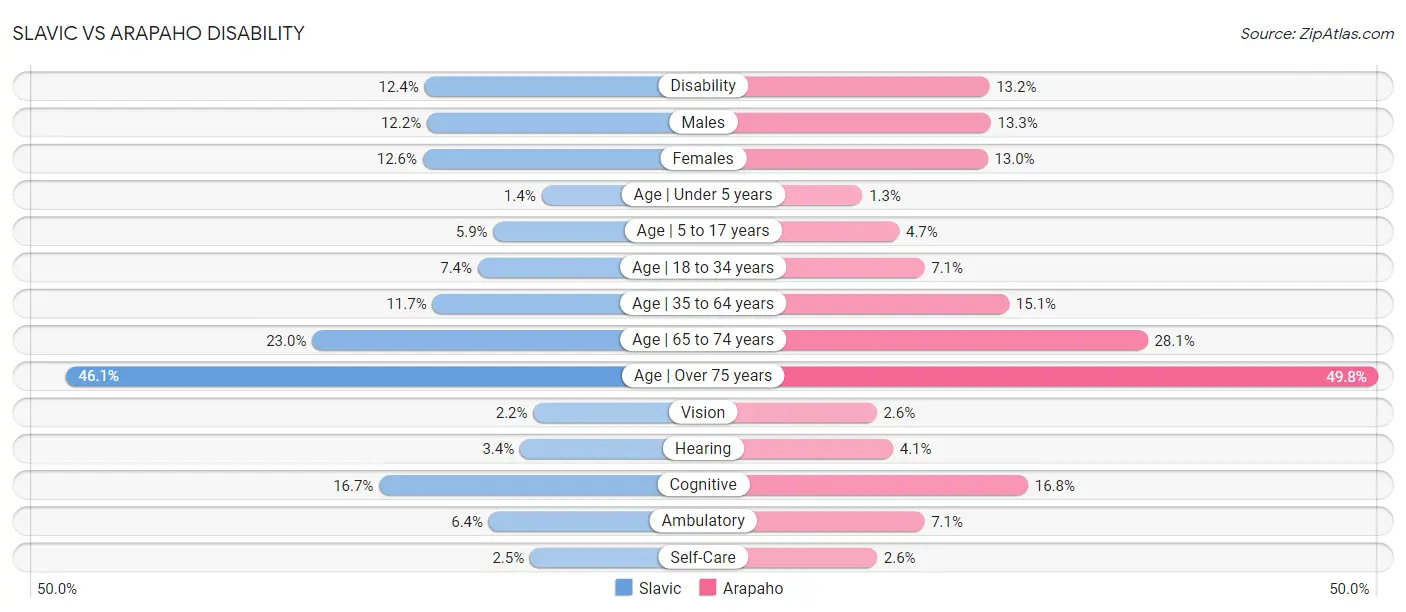
Task: Select the Self-Care category label
Action: coord(703,557)
